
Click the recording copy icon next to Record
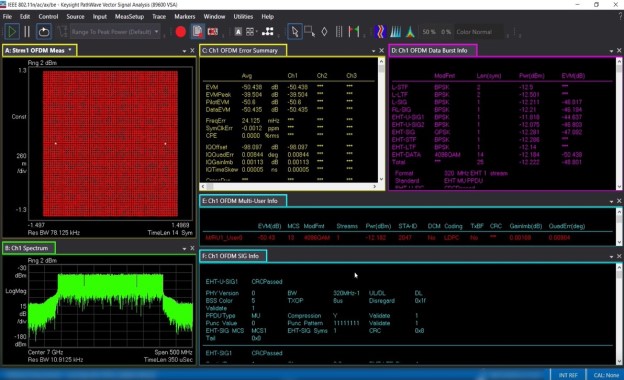197,31
